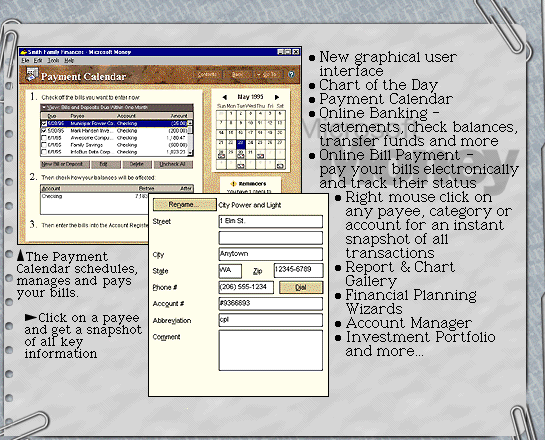Click the Reminders exclamation icon

[234, 184]
